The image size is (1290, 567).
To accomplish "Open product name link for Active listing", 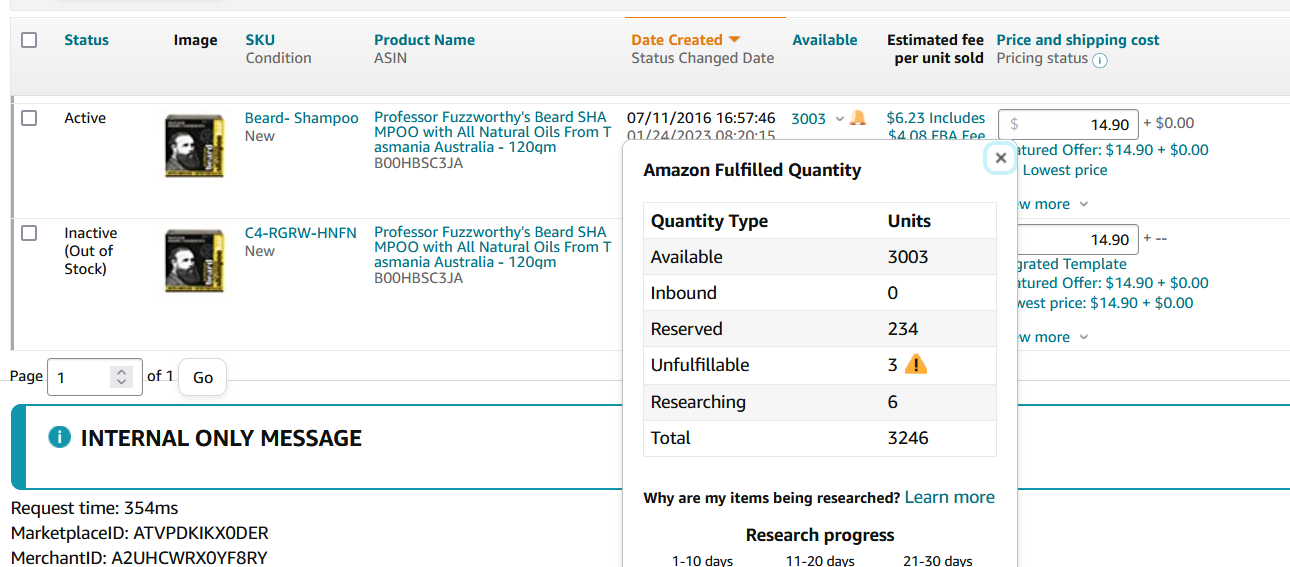I will pyautogui.click(x=492, y=132).
